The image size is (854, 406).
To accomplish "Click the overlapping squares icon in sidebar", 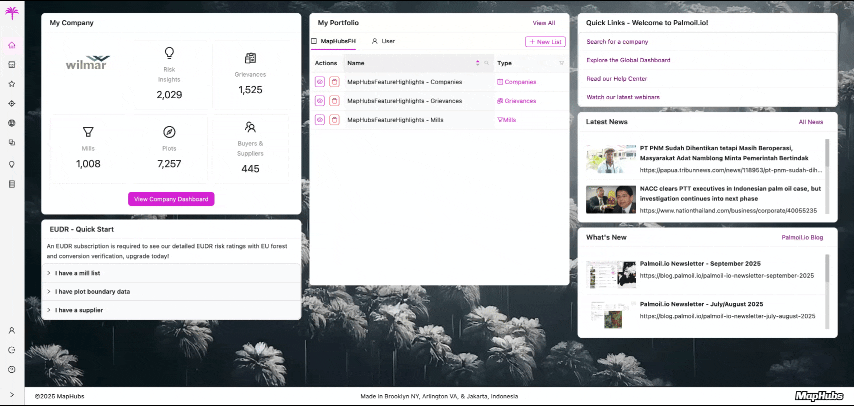I will (x=12, y=142).
